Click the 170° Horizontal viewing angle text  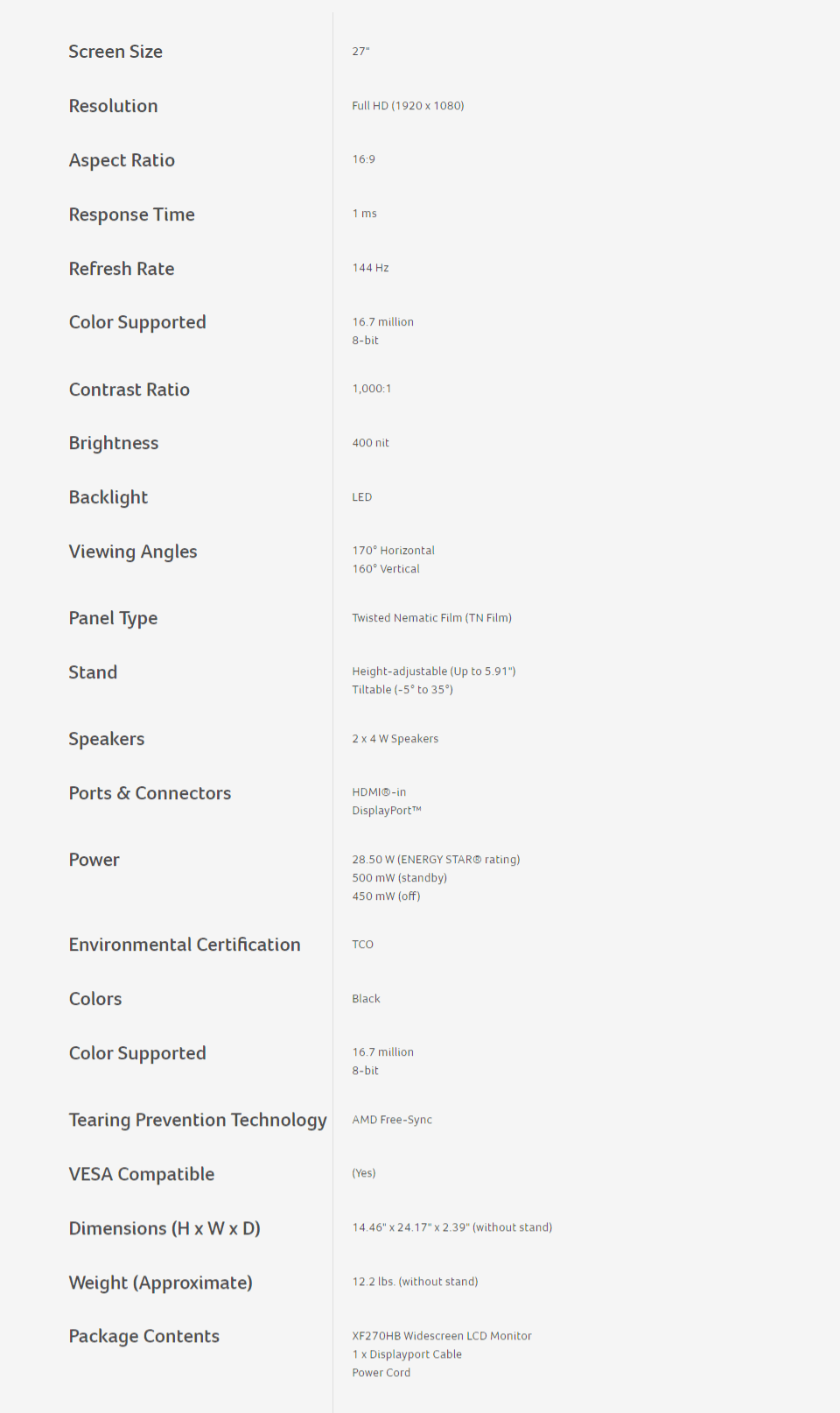click(x=393, y=551)
